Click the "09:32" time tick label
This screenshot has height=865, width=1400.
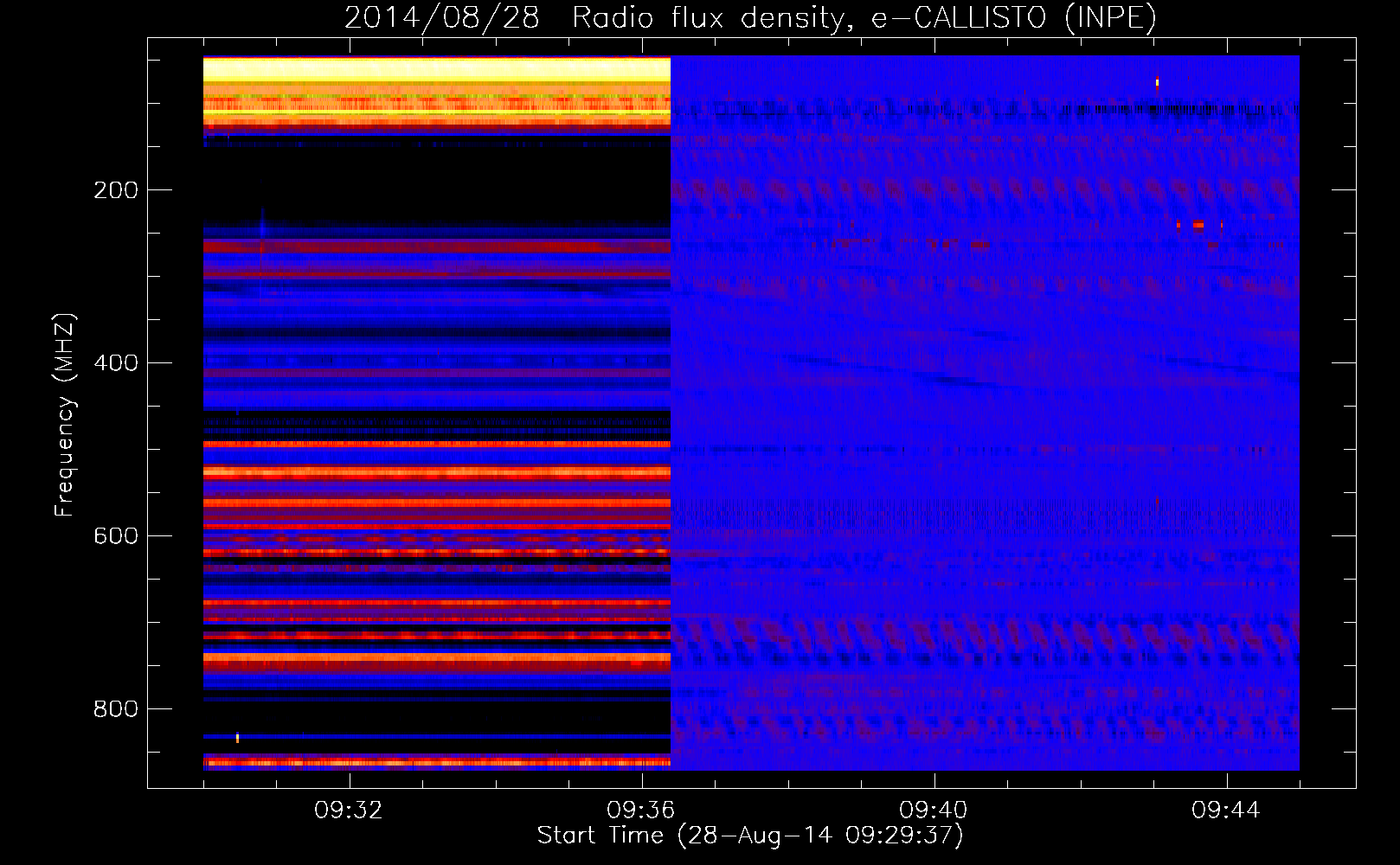349,811
